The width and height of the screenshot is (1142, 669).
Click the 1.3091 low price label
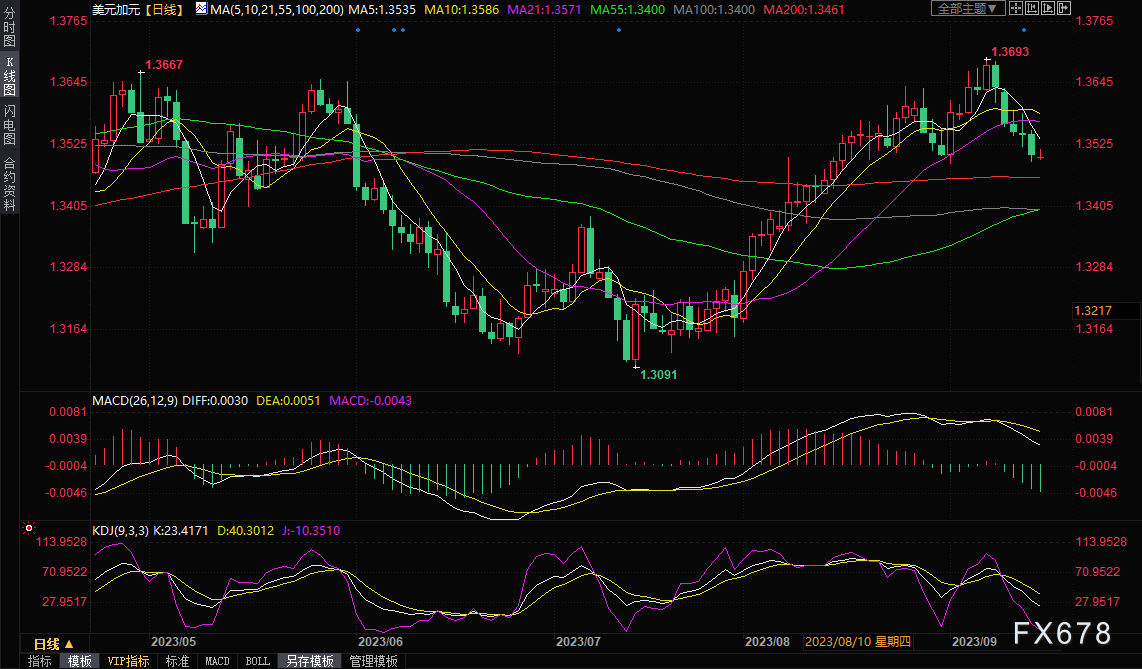coord(658,375)
